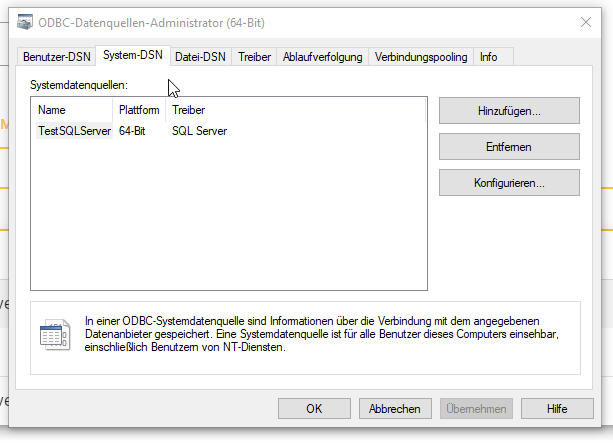
Task: Click the data source icon beside the description
Action: pos(51,334)
